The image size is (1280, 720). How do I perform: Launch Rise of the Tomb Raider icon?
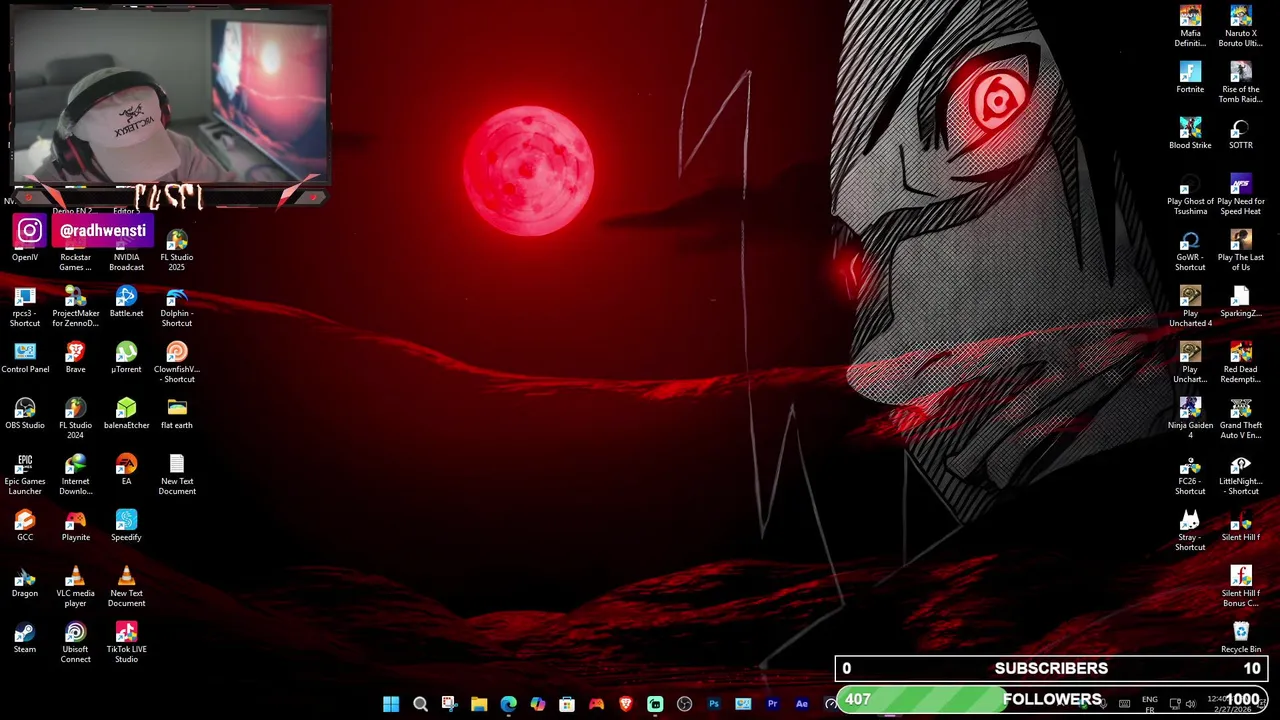1240,82
